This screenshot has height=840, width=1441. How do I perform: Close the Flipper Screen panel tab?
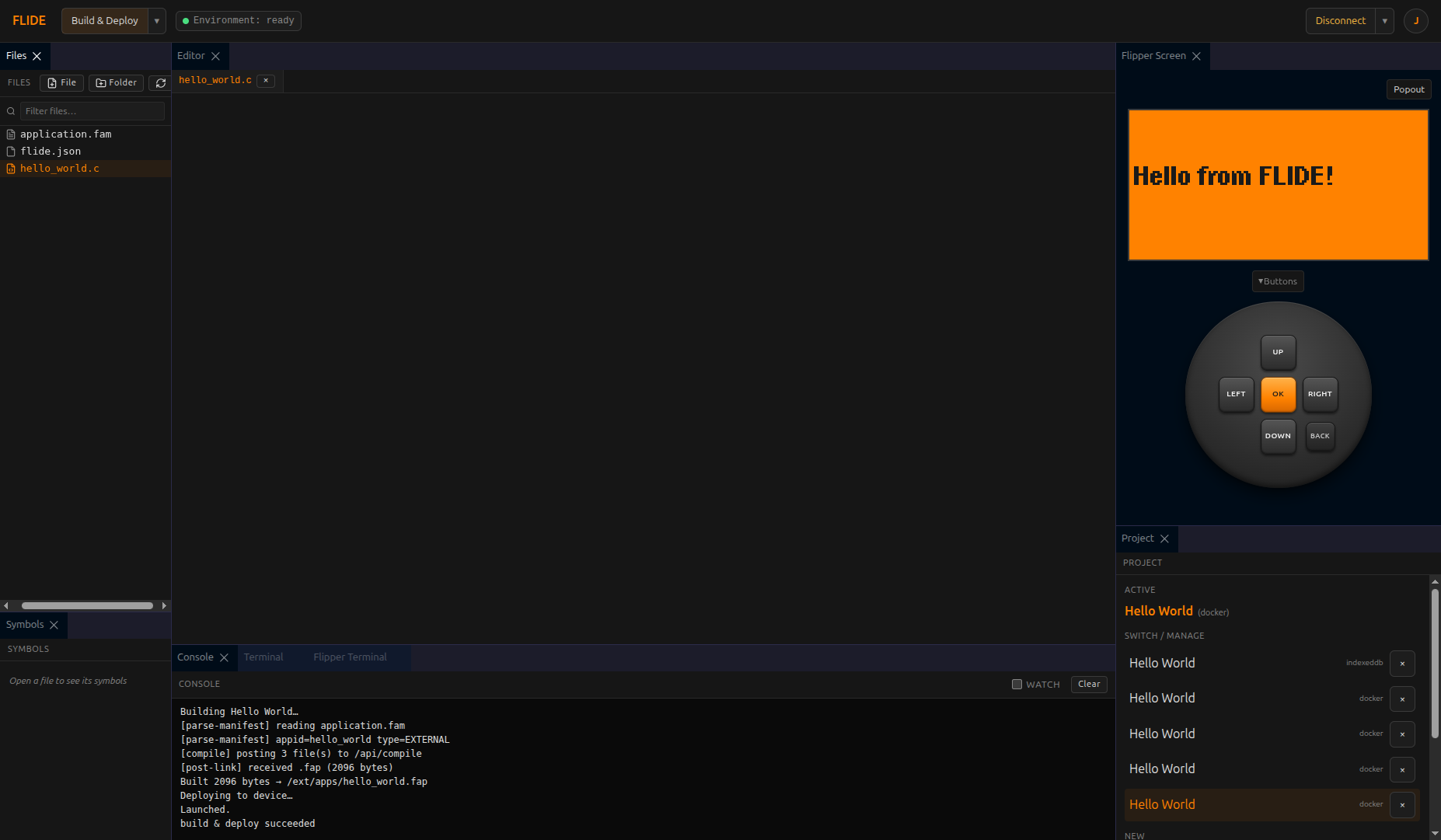(x=1196, y=56)
